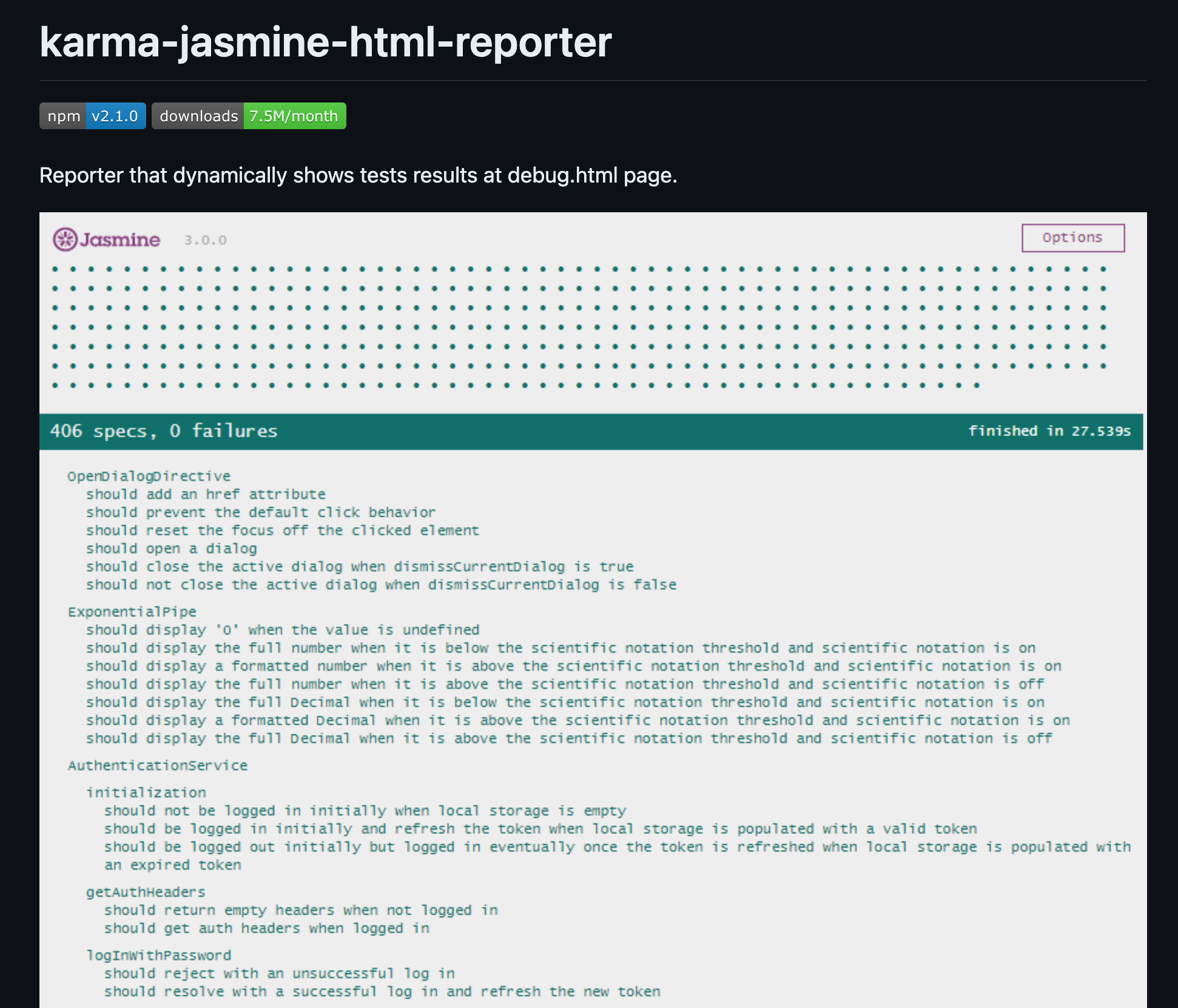Select the OpenDialogDirective suite

click(x=149, y=476)
